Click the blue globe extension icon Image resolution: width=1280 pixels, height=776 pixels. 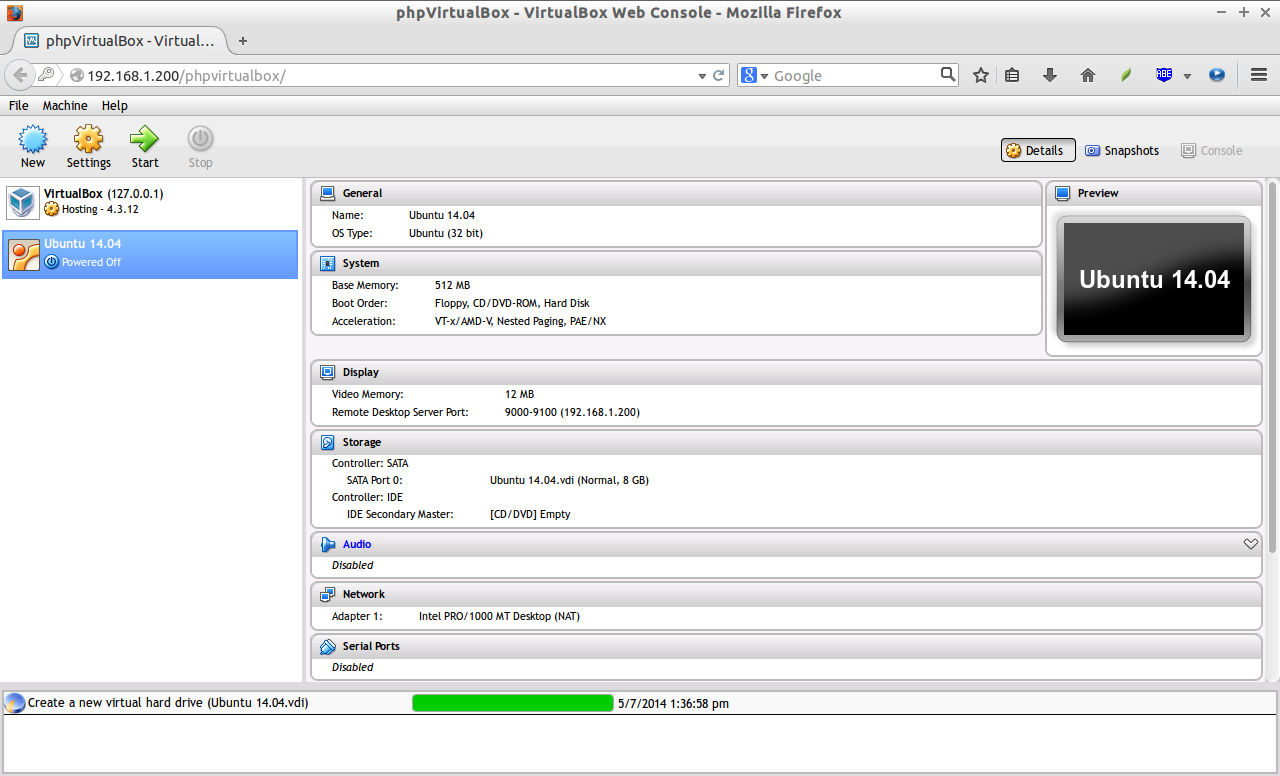(1217, 75)
